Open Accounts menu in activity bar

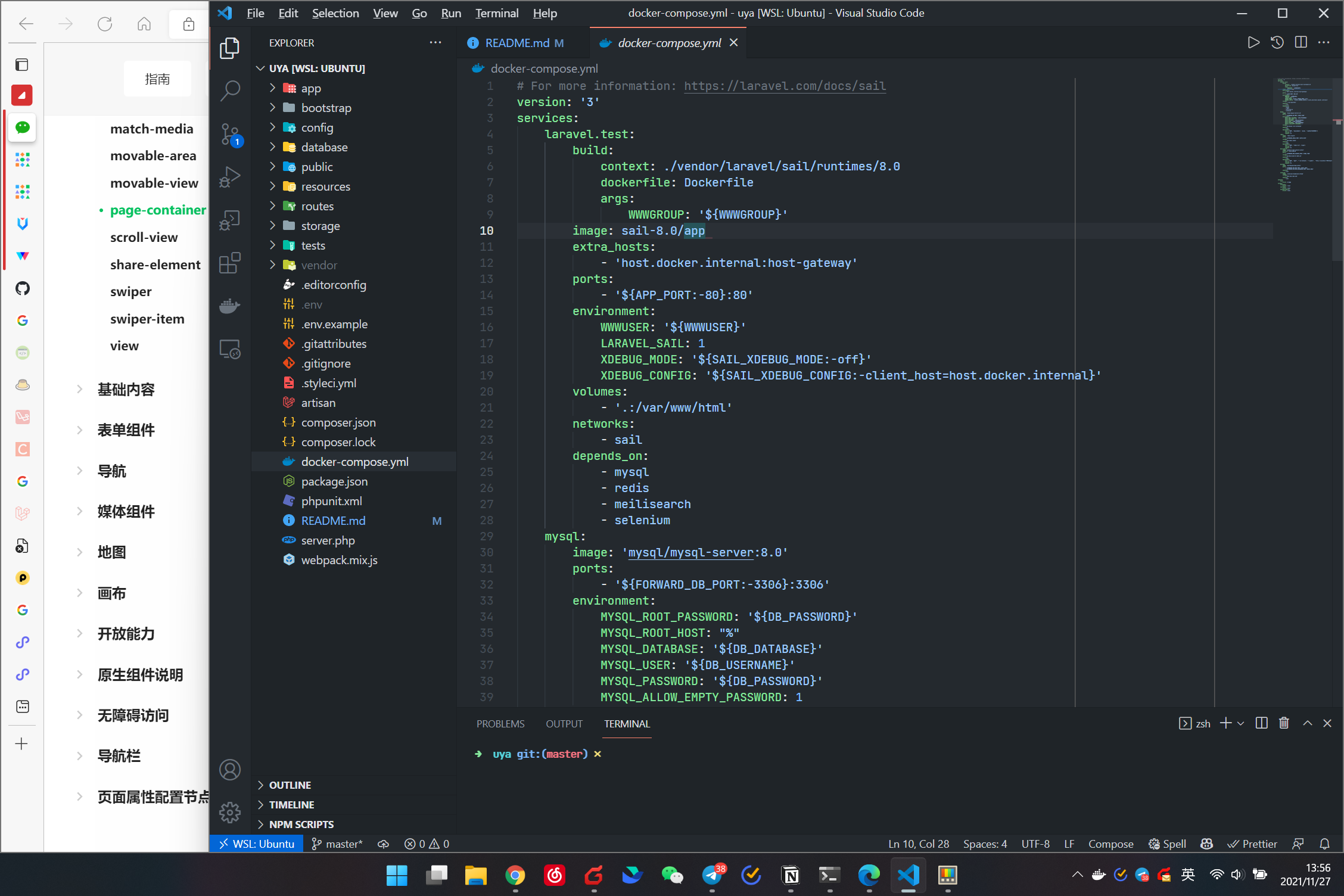pos(230,770)
